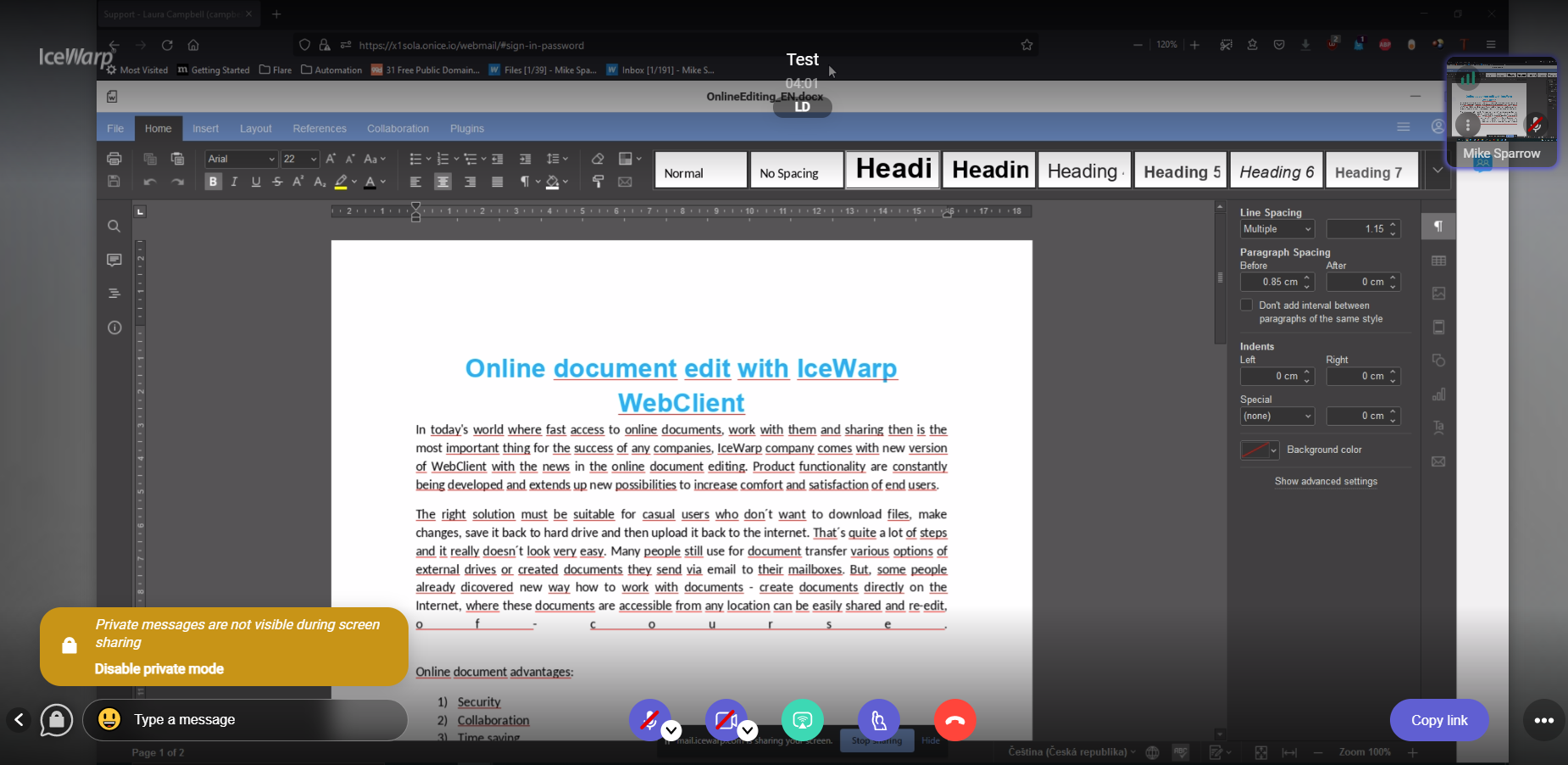Click Disable private mode
Screen dimensions: 1568x765
159,669
